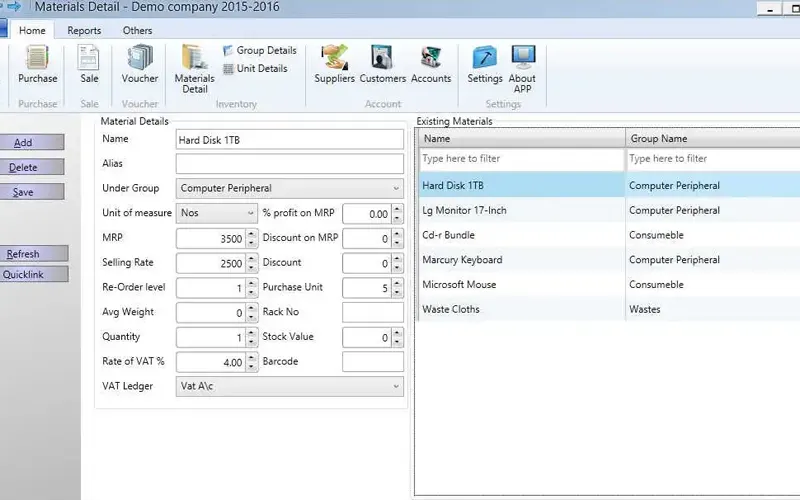Click the Alias input field

289,164
